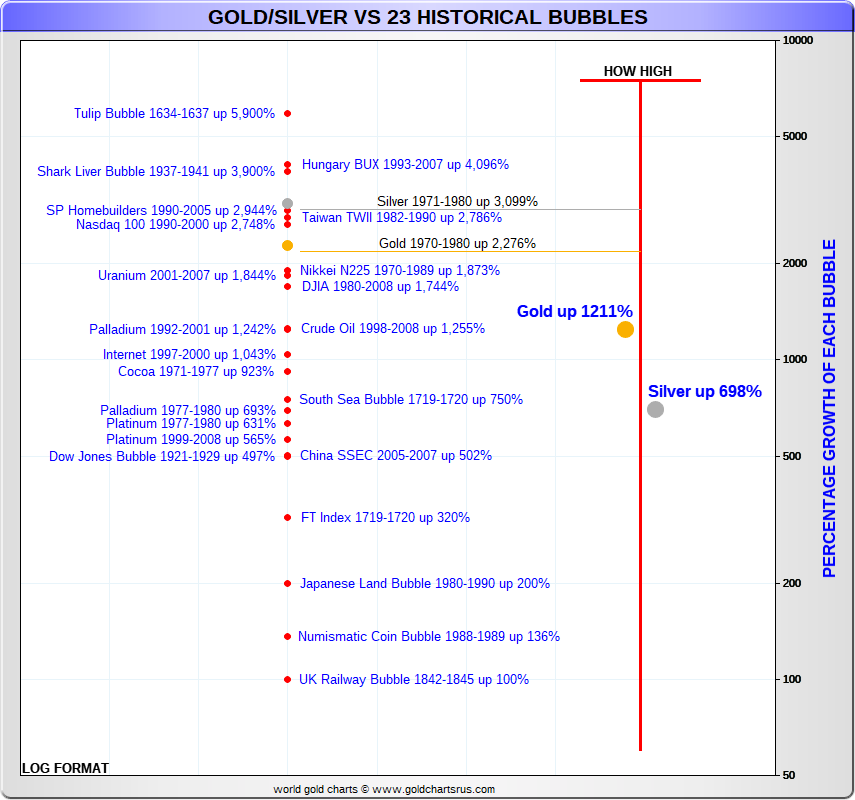Screen dimensions: 855x800
Task: Select 'Dow Jones Bubble 1921-1929 up 497%' label
Action: coord(162,456)
